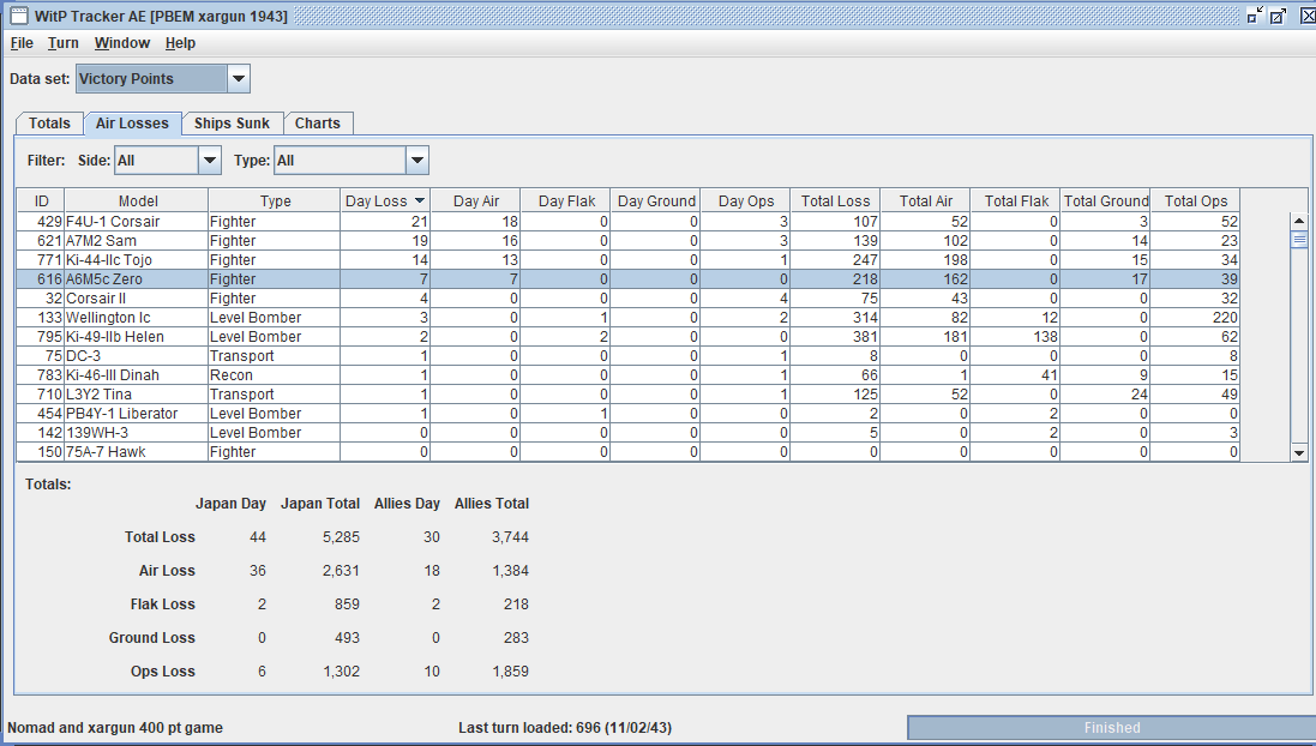Click the window system menu icon
The image size is (1316, 746).
click(x=18, y=16)
